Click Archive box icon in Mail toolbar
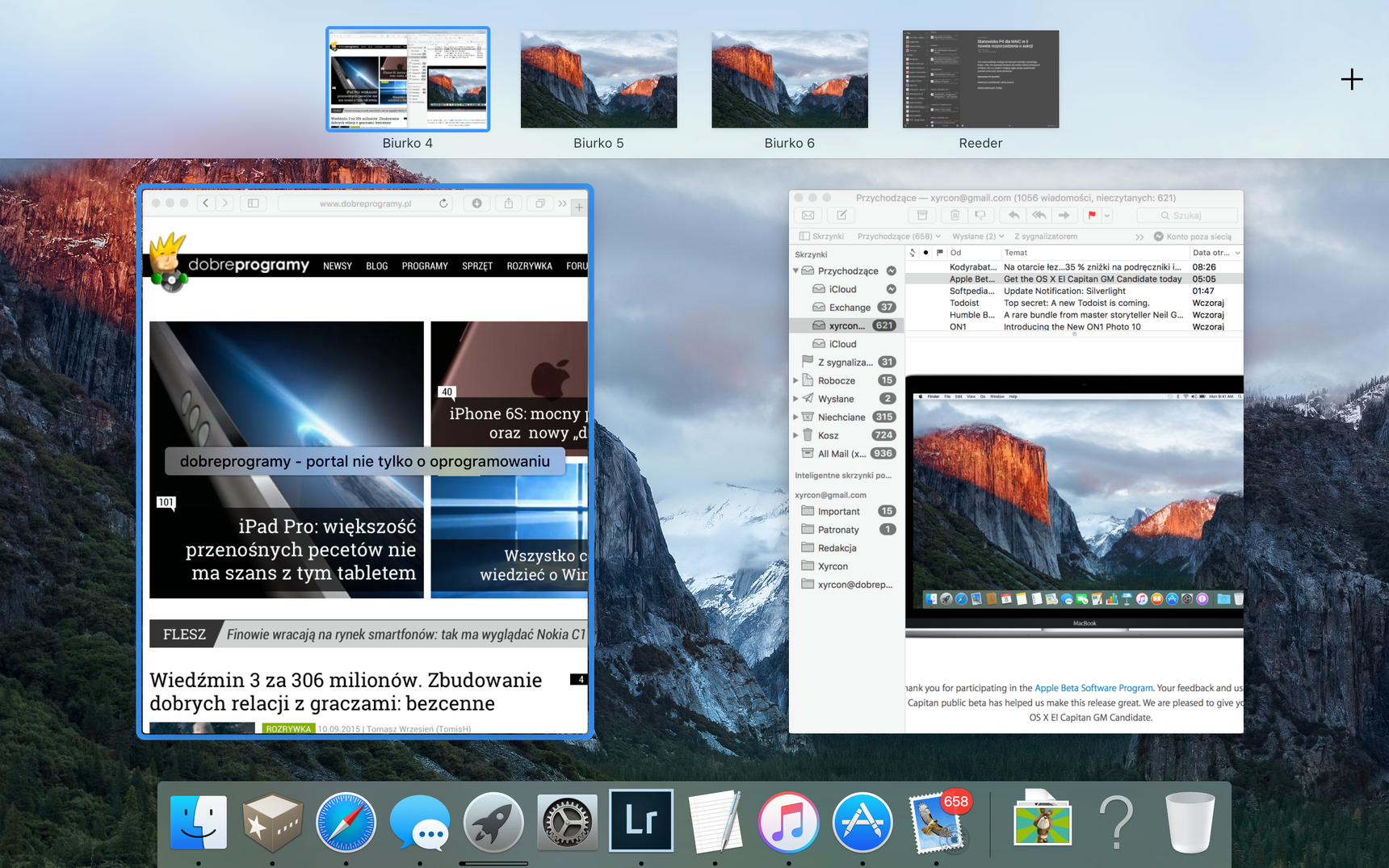 [x=921, y=216]
